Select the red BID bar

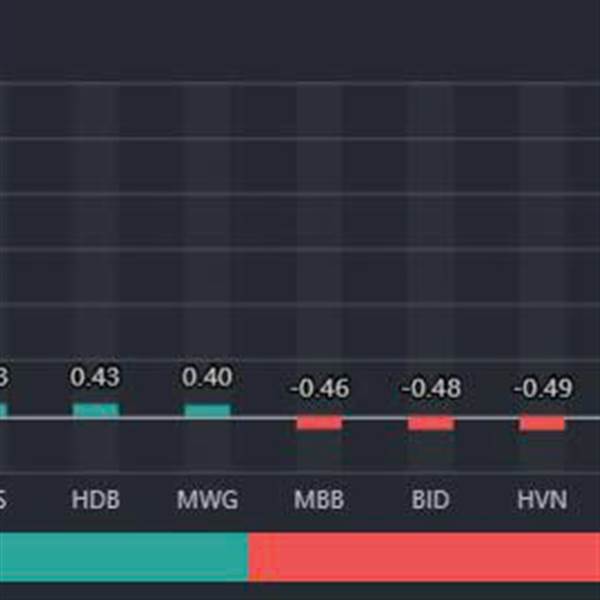pyautogui.click(x=430, y=423)
